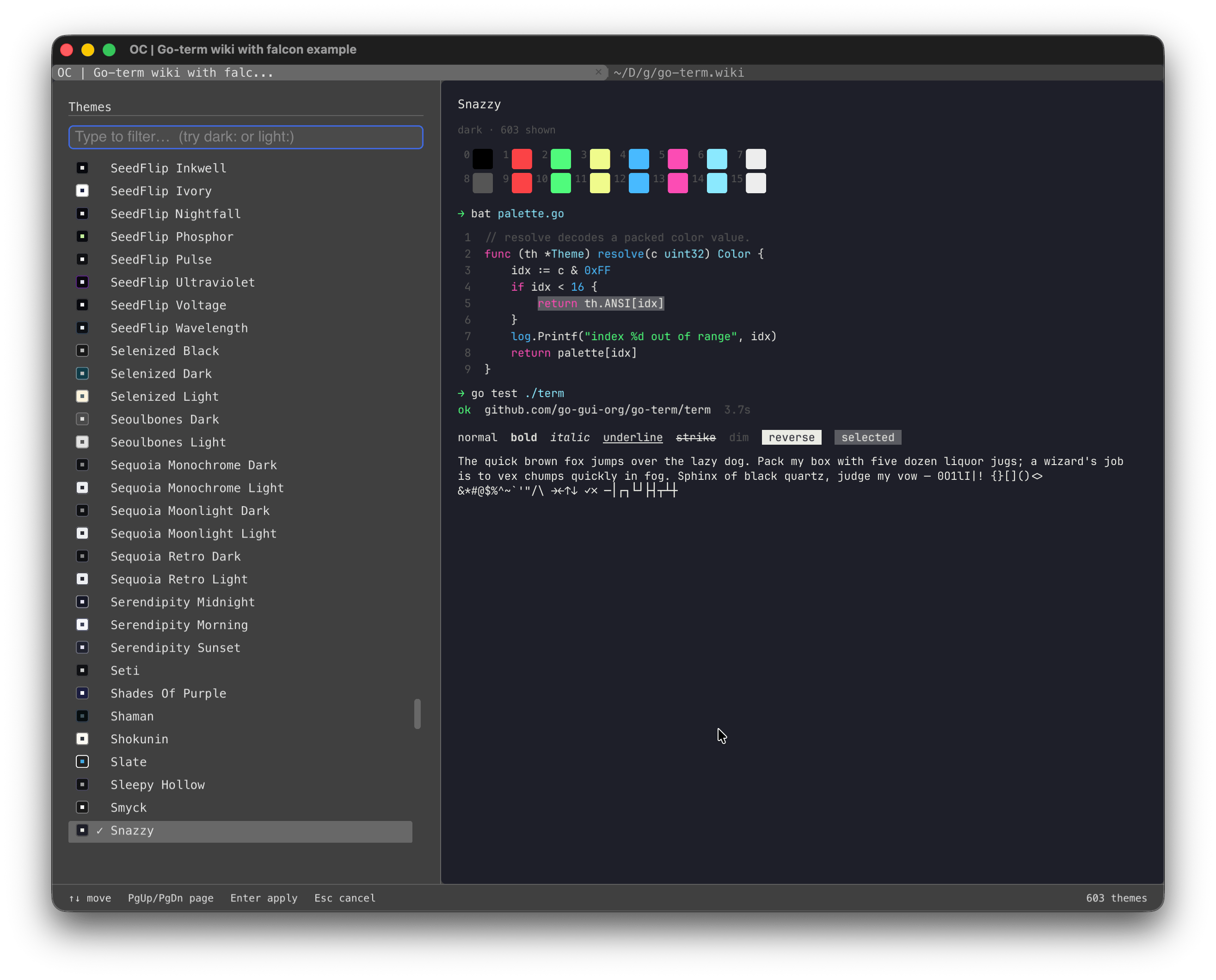Click the cyan ANSI color 14 swatch
This screenshot has height=980, width=1216.
tap(716, 183)
